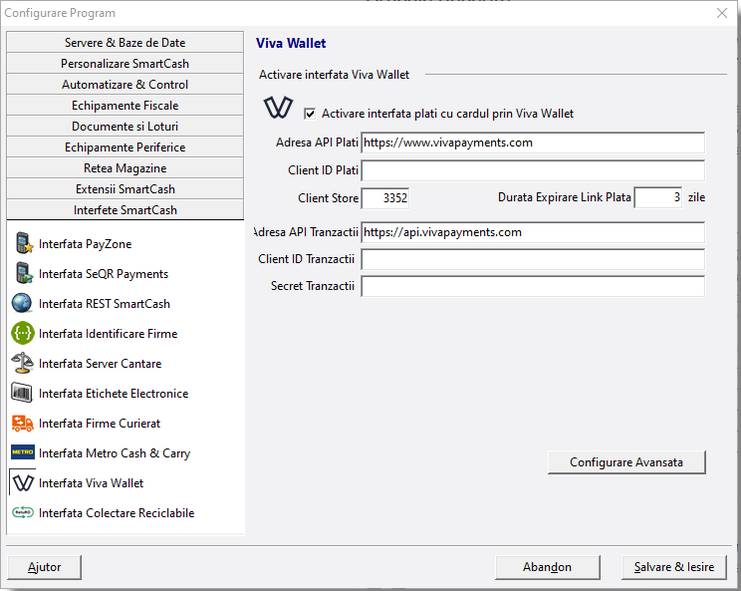741x591 pixels.
Task: Select the Interfata SeQR Payments label
Action: [x=103, y=274]
